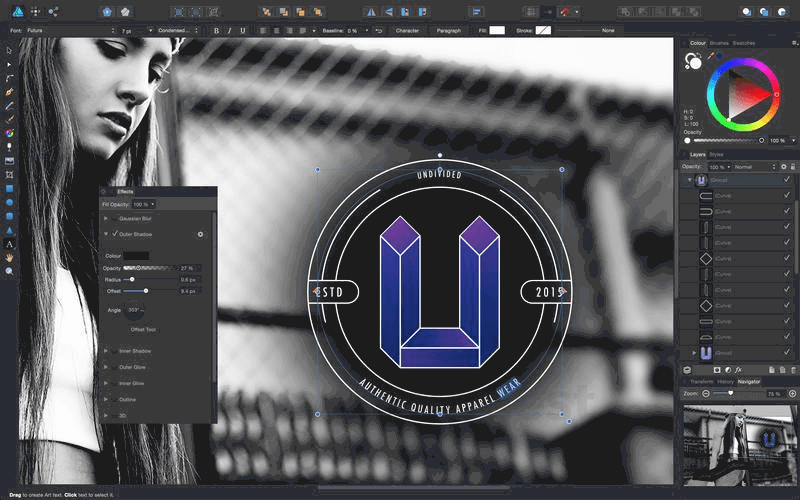
Task: Click the Character button
Action: (x=407, y=31)
